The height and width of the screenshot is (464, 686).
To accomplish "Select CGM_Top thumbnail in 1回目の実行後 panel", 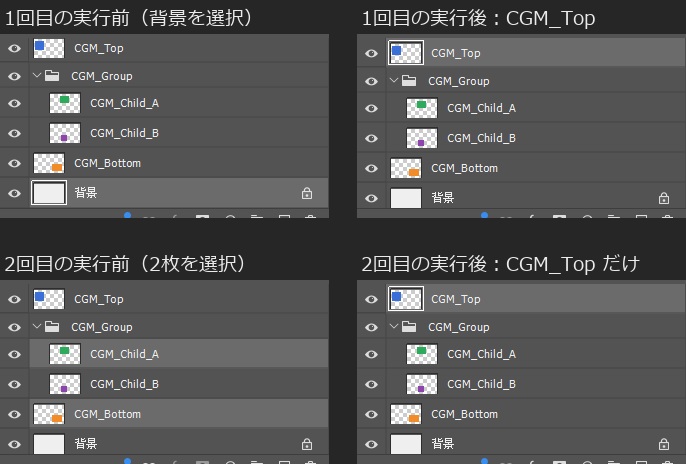I will point(406,53).
